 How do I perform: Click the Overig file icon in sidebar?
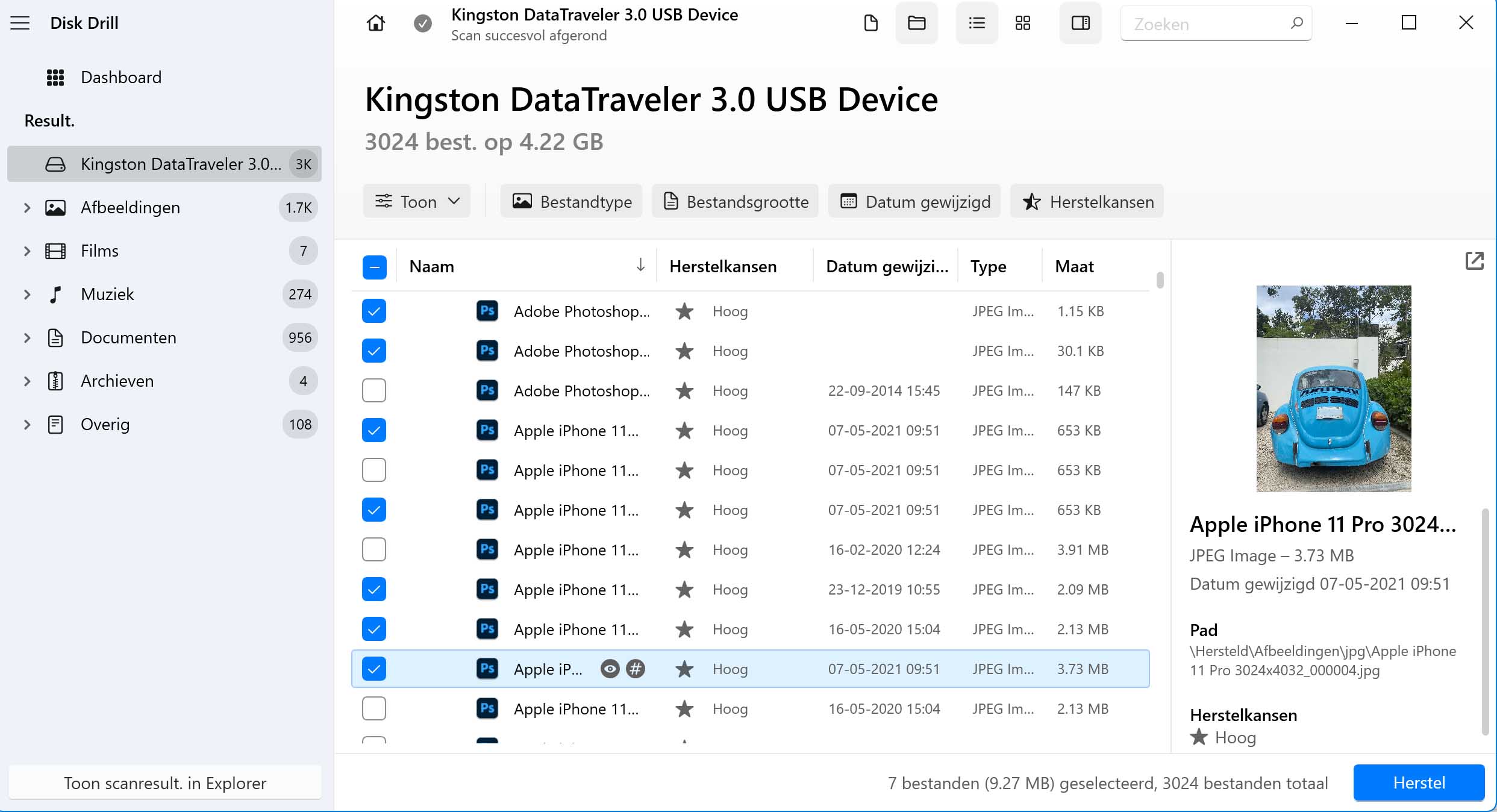tap(55, 425)
